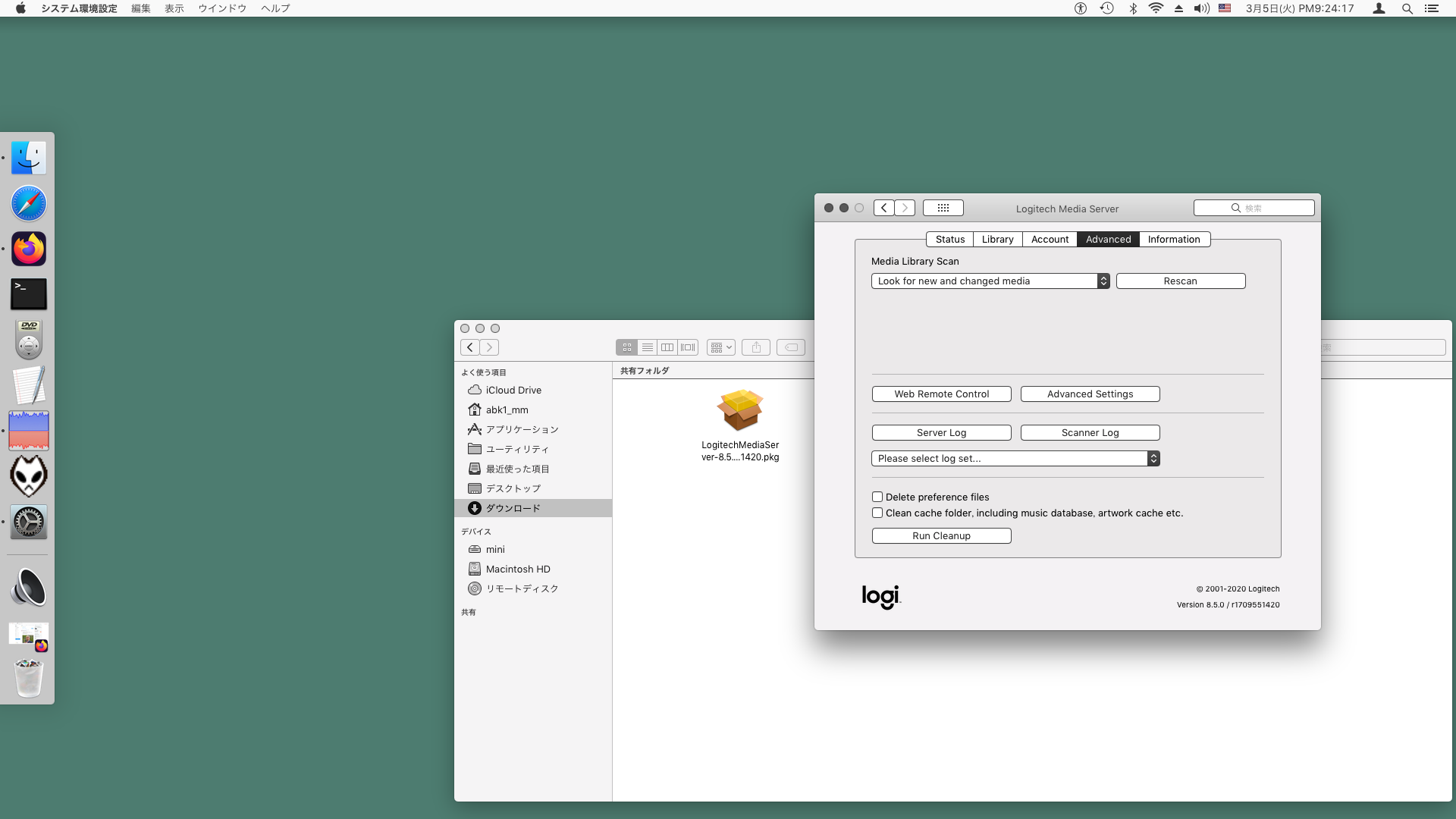Click Run Cleanup button

click(x=942, y=535)
